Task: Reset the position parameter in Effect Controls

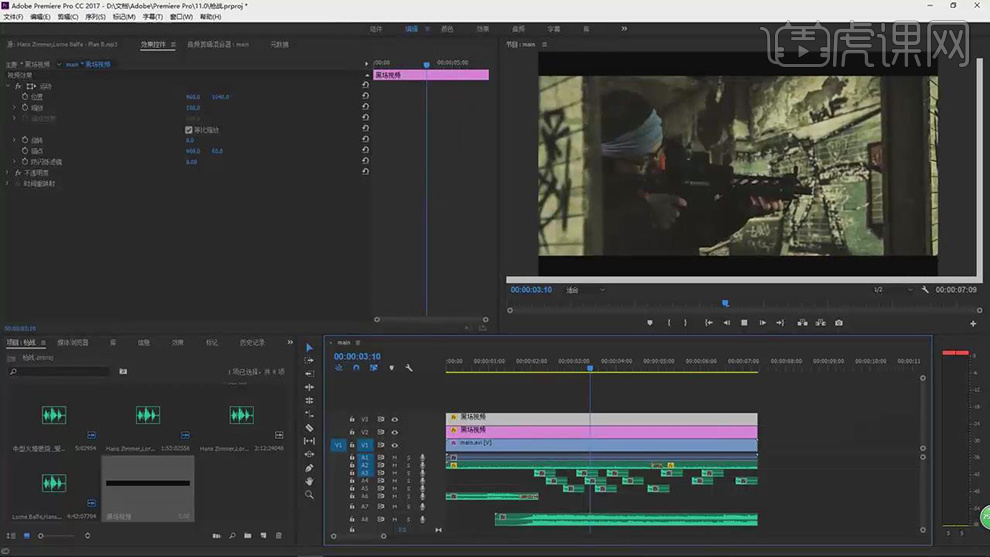Action: 366,97
